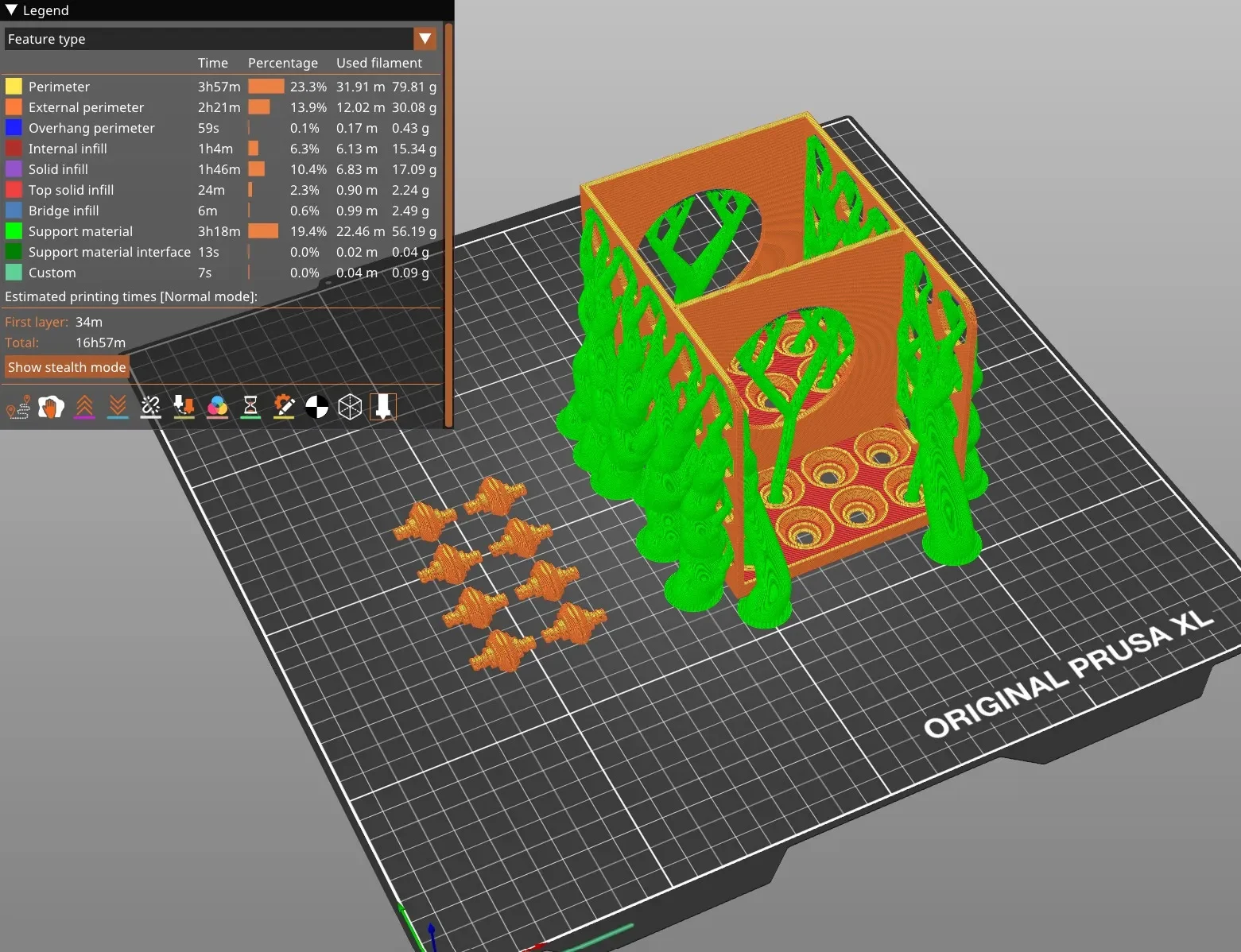Toggle tool marker nozzle icon
This screenshot has width=1241, height=952.
(x=382, y=407)
